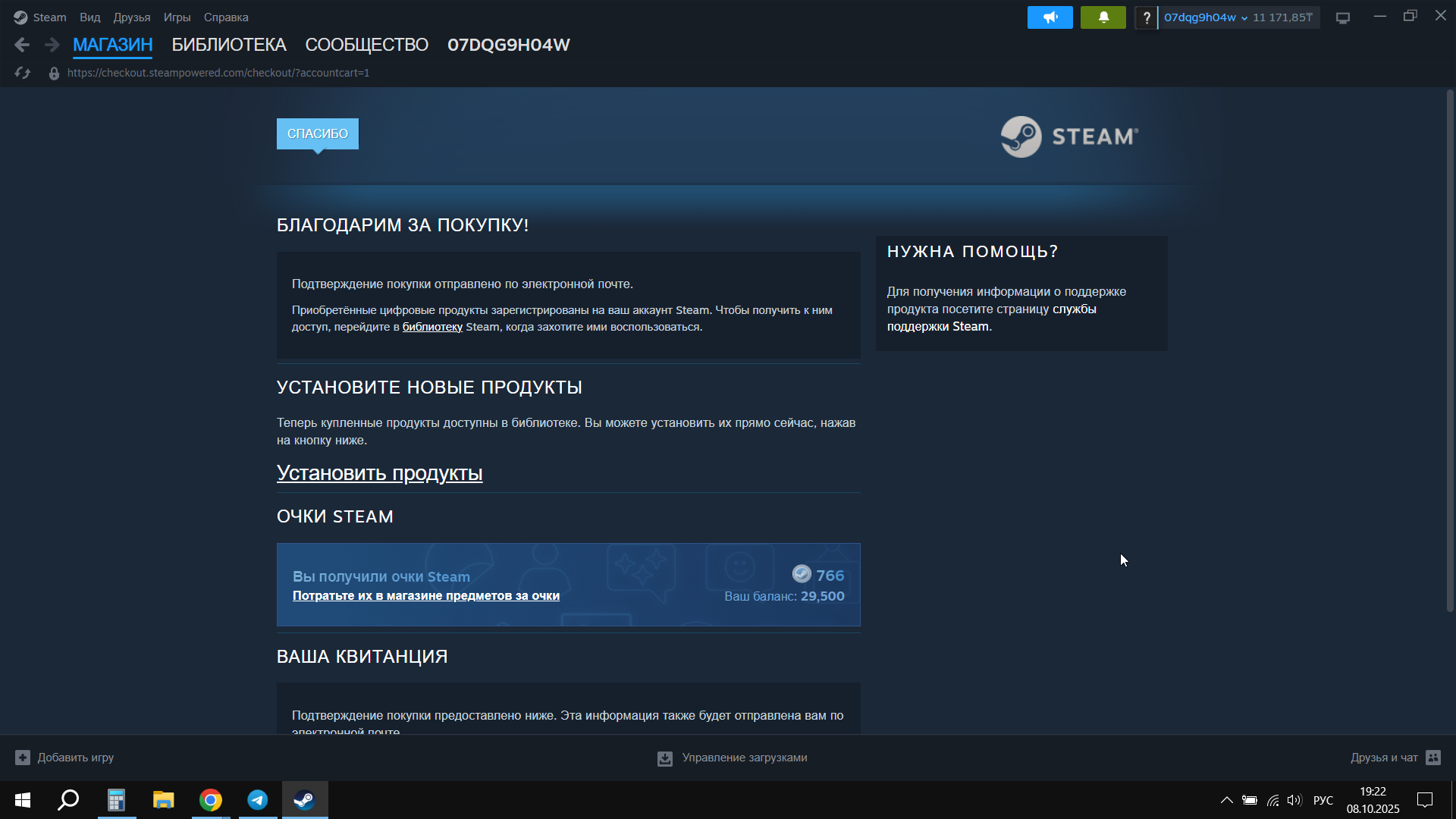Open Manage Downloads icon
The height and width of the screenshot is (819, 1456).
pyautogui.click(x=664, y=758)
